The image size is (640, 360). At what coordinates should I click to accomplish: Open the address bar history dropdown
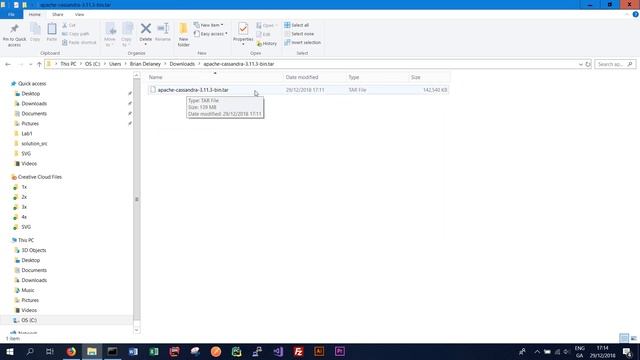580,64
